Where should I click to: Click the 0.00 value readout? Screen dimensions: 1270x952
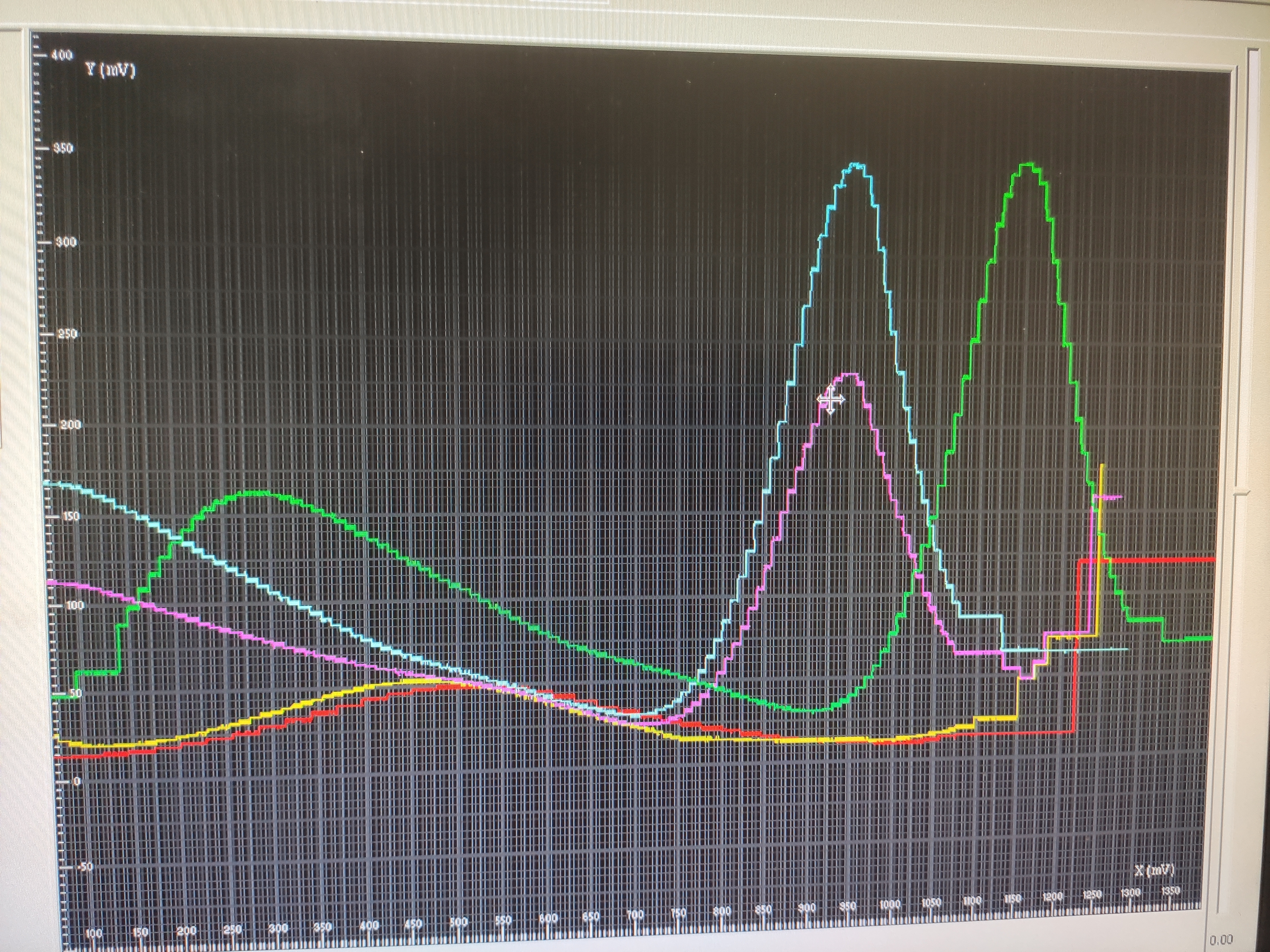point(1221,940)
